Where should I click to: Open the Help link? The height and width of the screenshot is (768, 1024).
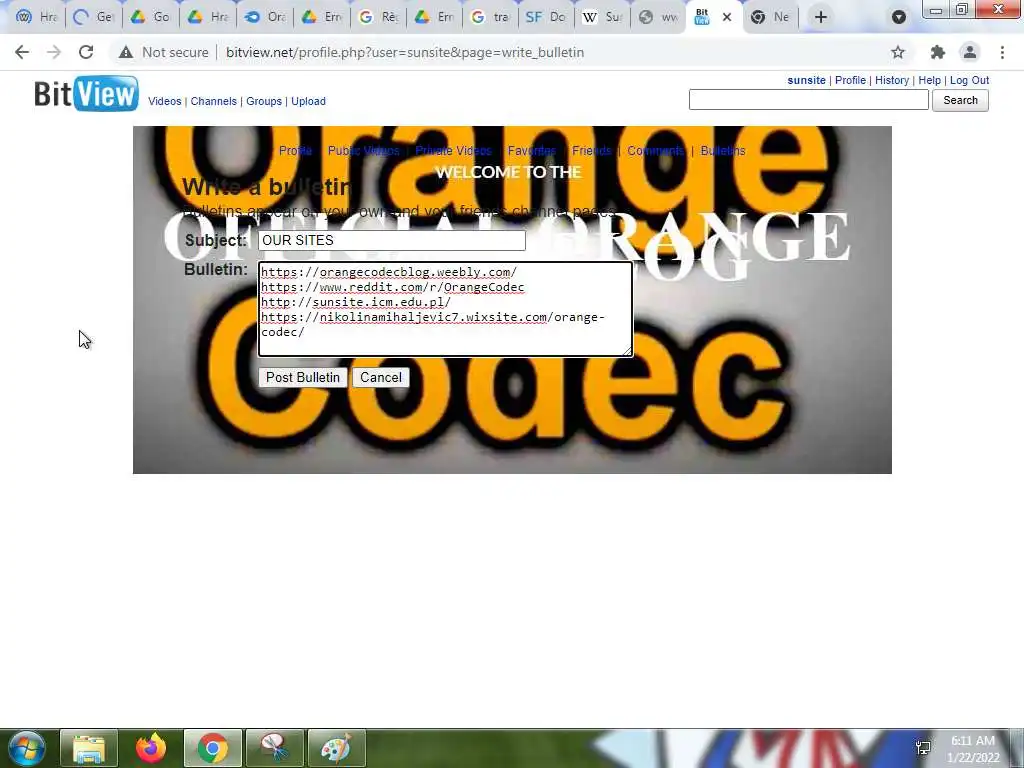pos(929,80)
